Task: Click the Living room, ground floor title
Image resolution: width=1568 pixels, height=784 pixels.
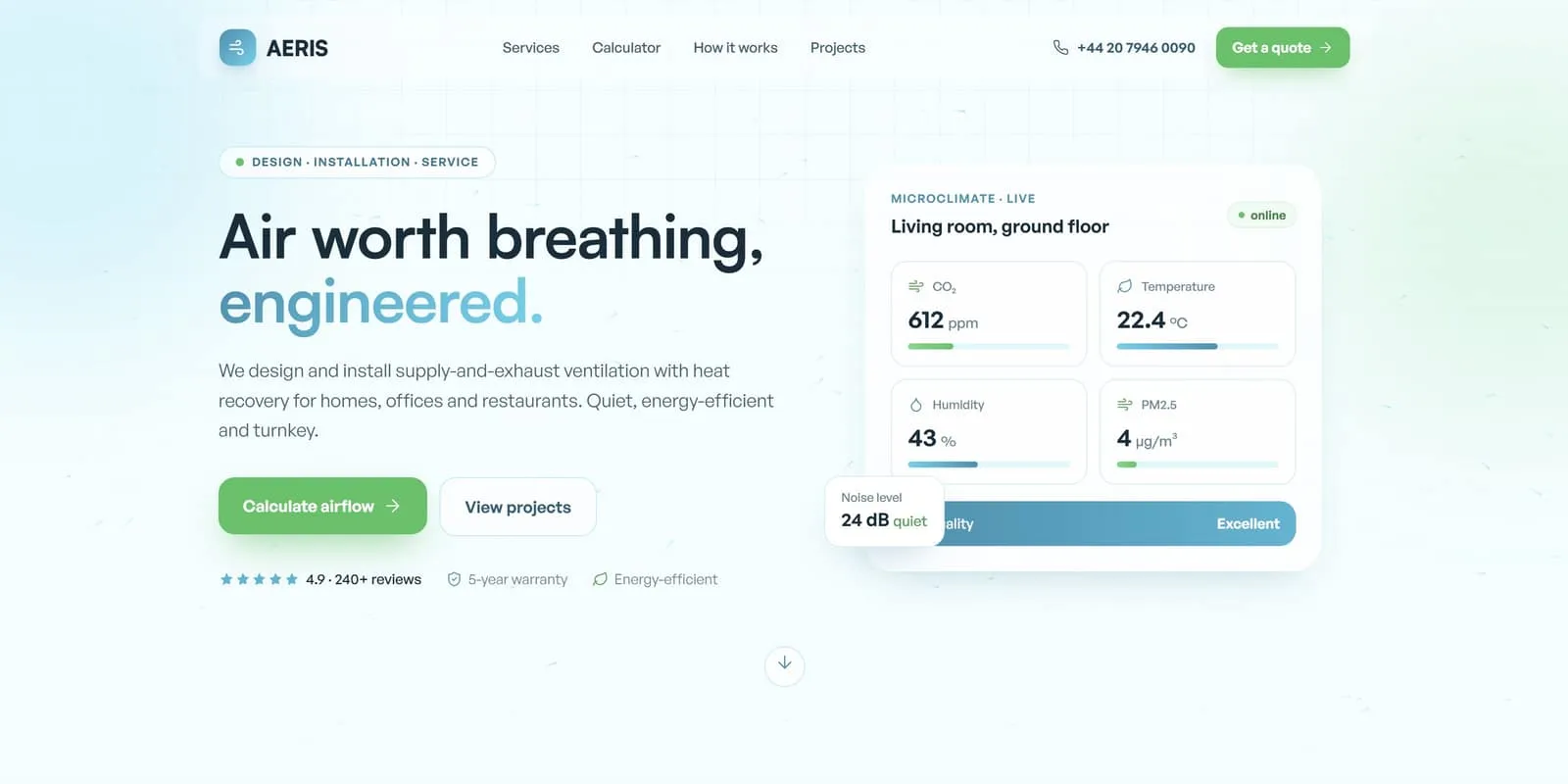Action: click(1000, 226)
